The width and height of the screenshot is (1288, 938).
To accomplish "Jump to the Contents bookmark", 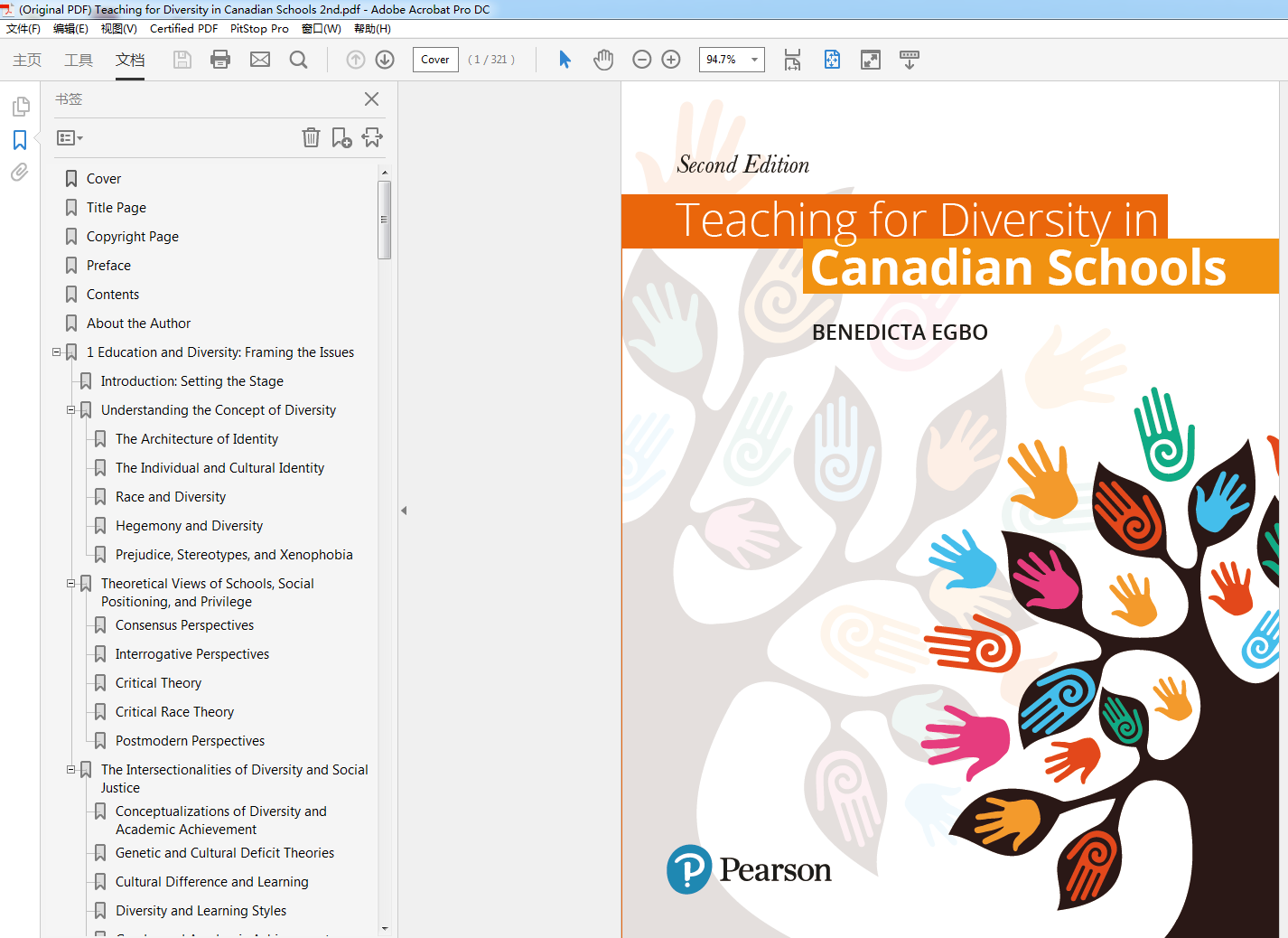I will click(x=113, y=295).
